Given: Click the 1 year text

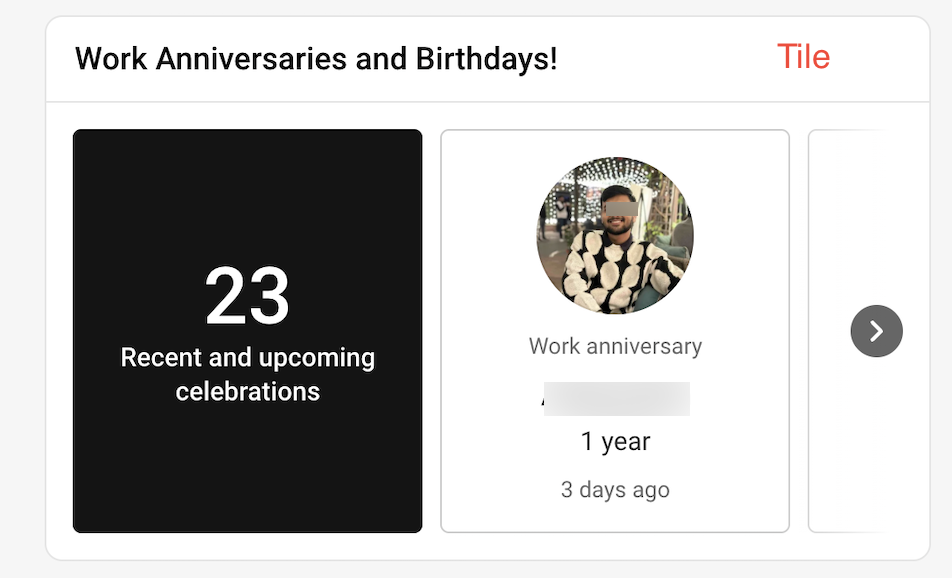Looking at the screenshot, I should pos(615,442).
